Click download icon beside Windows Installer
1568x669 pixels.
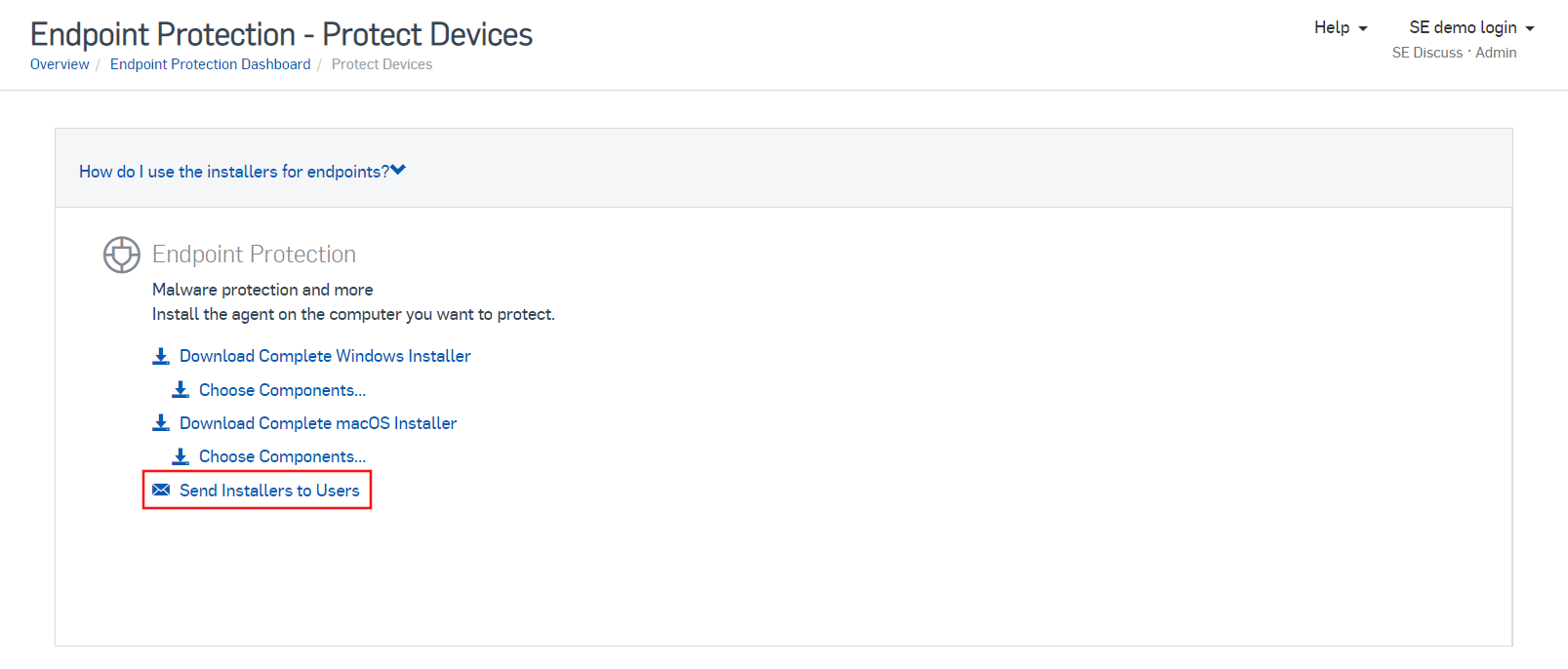click(x=161, y=356)
